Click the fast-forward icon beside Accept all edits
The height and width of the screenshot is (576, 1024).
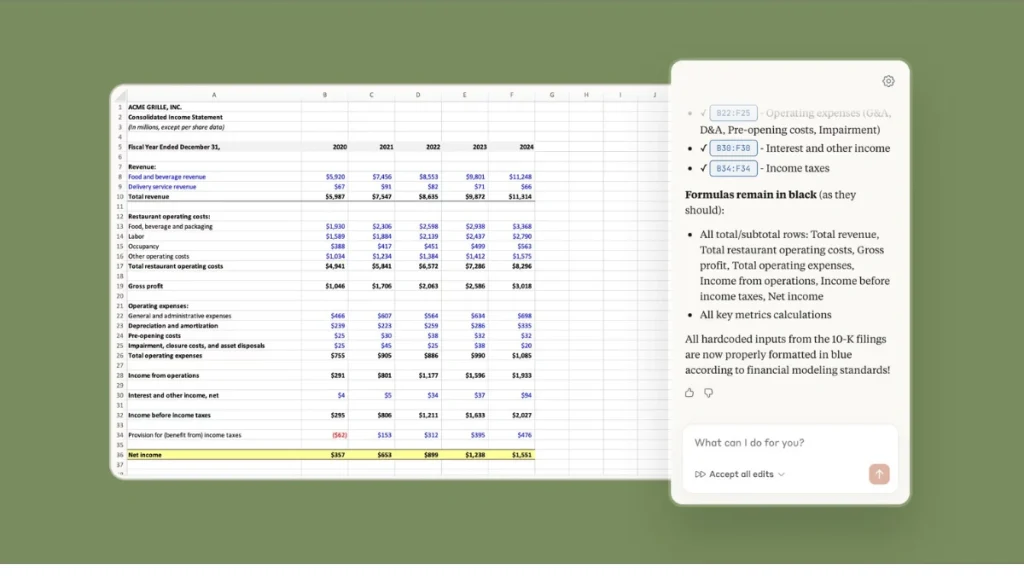(700, 474)
